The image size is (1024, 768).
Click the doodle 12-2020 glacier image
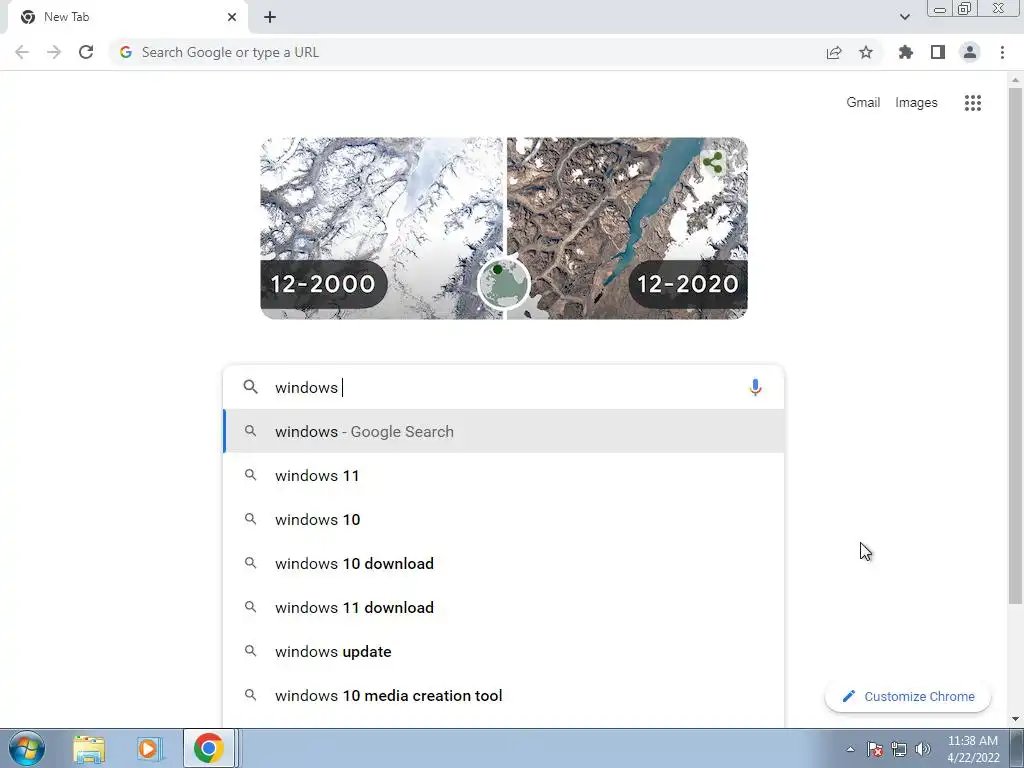(627, 228)
